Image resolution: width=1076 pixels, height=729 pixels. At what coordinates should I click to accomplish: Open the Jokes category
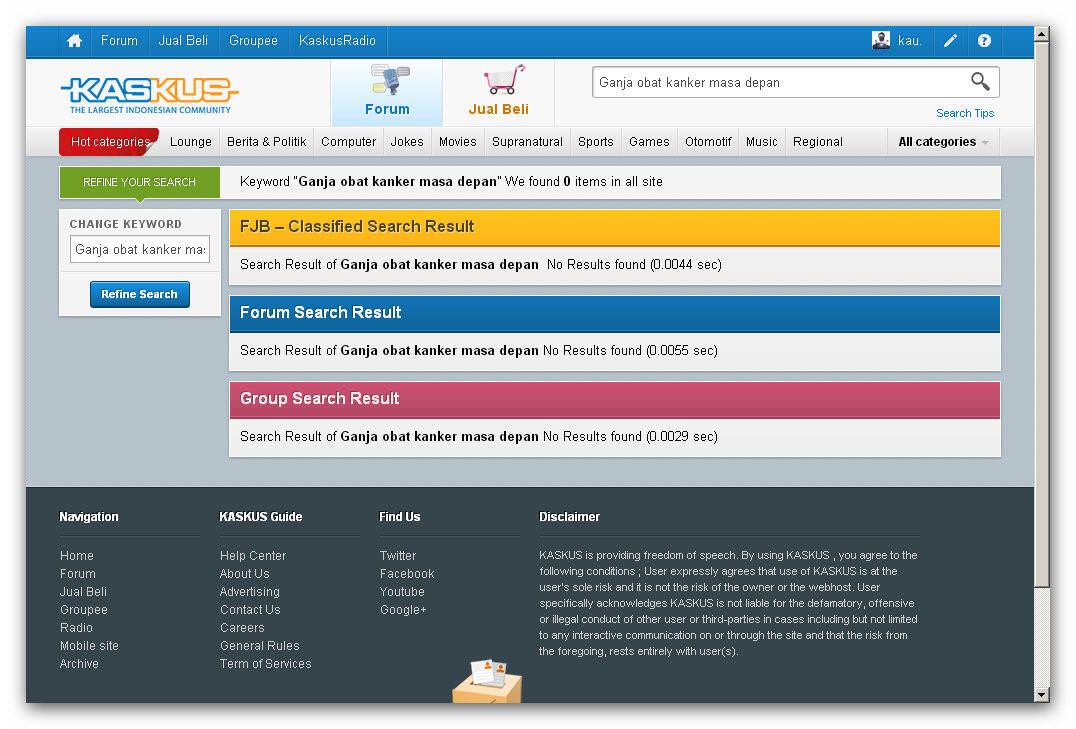(x=407, y=142)
